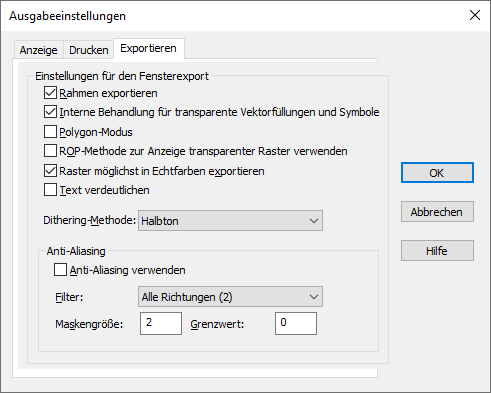Click the Filter combo box chevron
The height and width of the screenshot is (393, 491).
(313, 297)
